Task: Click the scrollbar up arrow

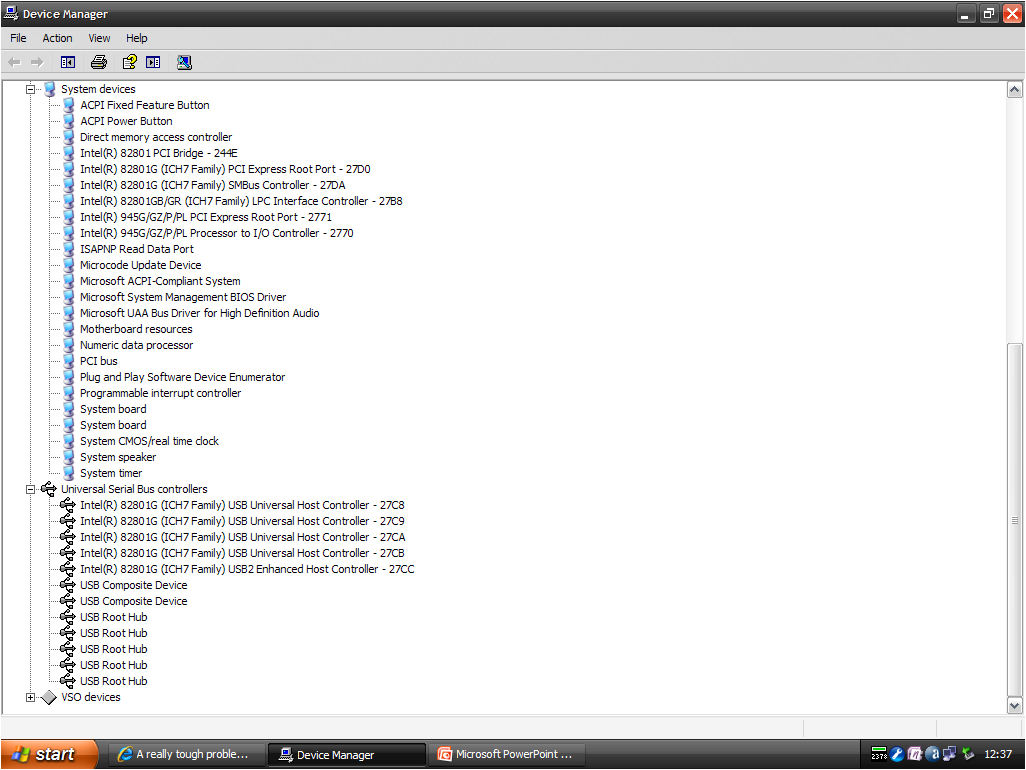Action: (x=1014, y=90)
